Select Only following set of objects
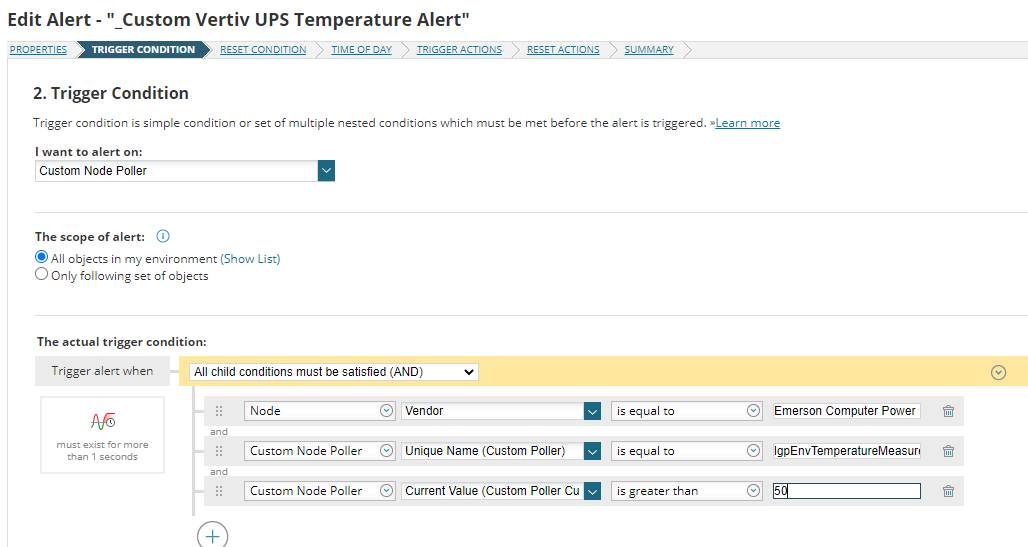The image size is (1028, 547). pos(42,275)
